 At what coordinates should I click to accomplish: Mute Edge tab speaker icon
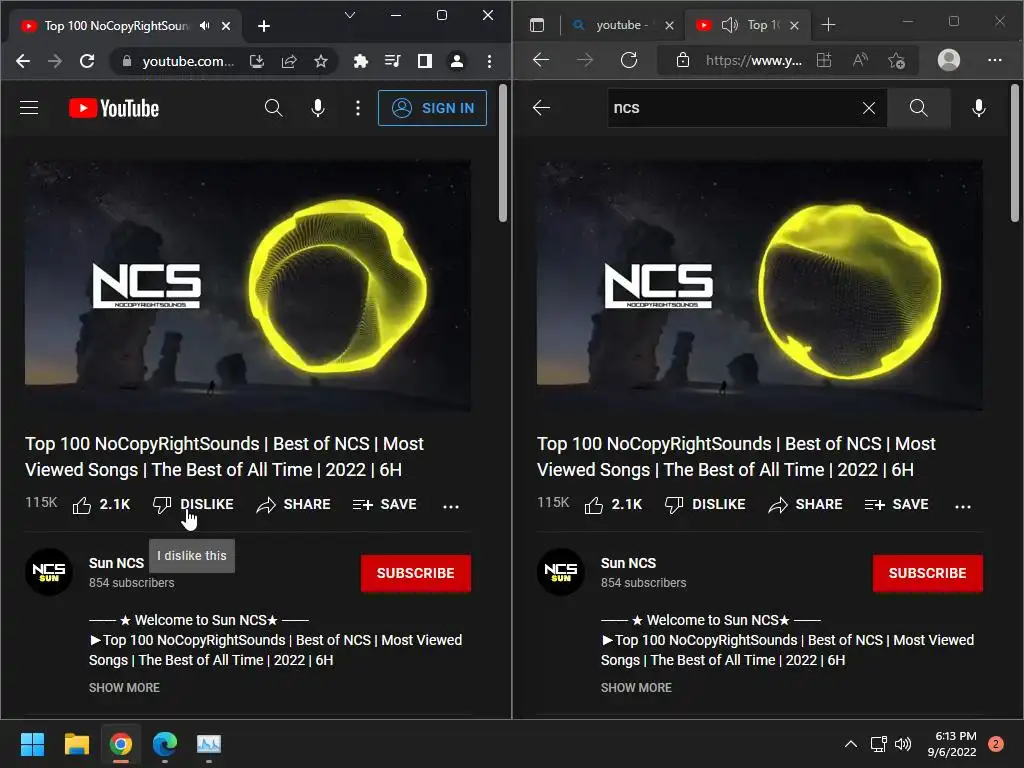click(729, 25)
